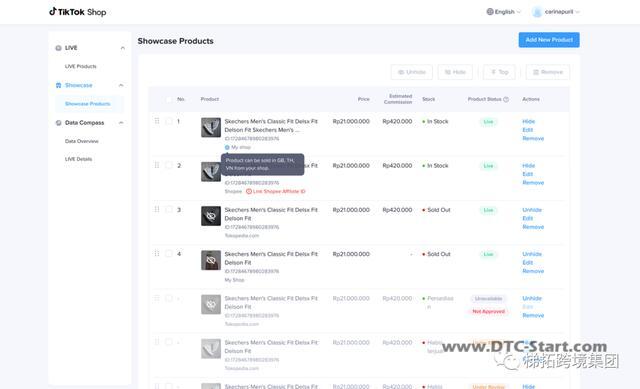Click the Showcase shop icon in sidebar
The width and height of the screenshot is (640, 389).
click(x=58, y=85)
